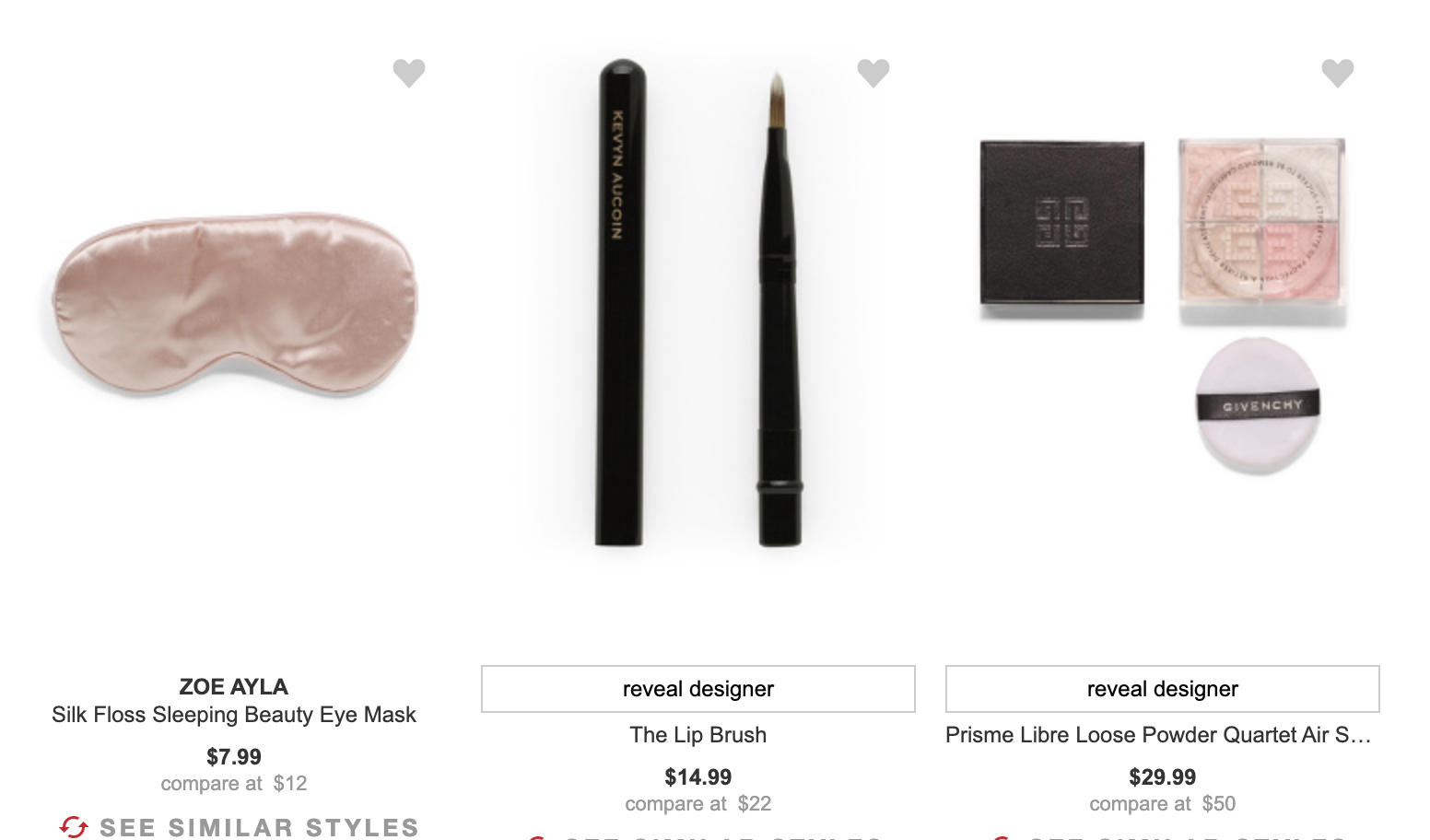This screenshot has height=840, width=1430.
Task: Click compare at $50 text
Action: (x=1163, y=804)
